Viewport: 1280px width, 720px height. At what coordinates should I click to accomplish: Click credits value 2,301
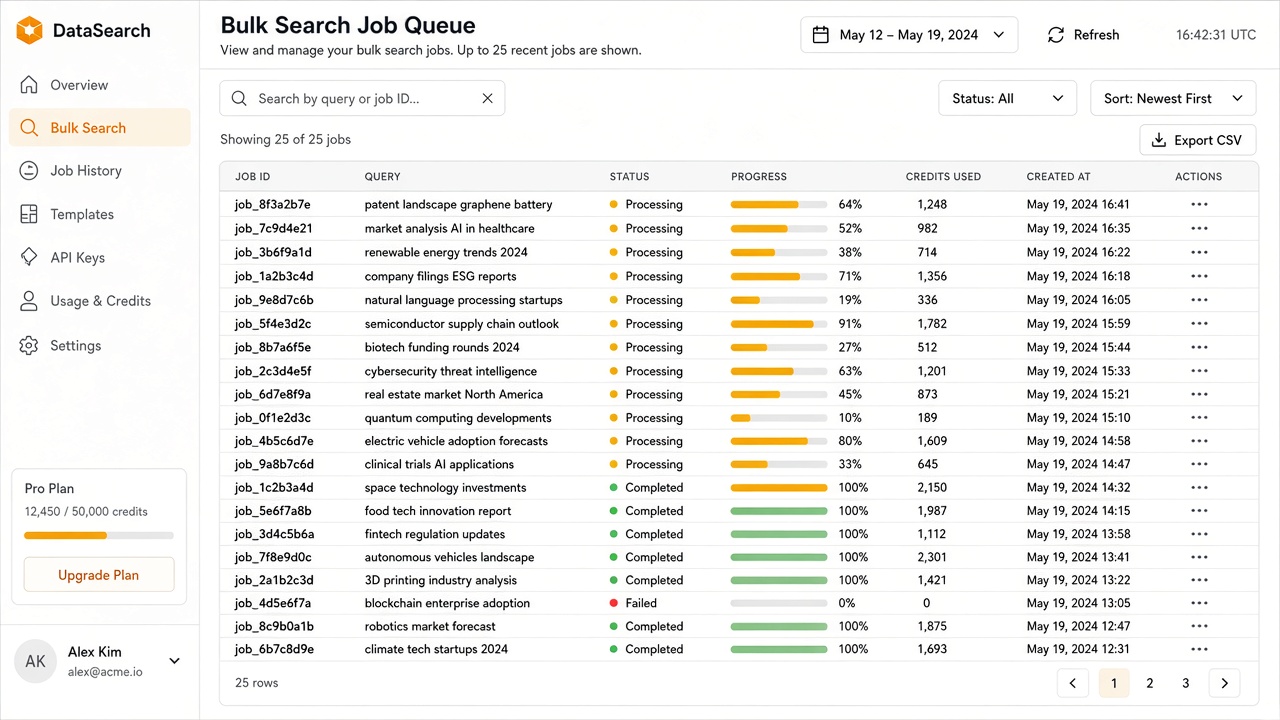(932, 557)
